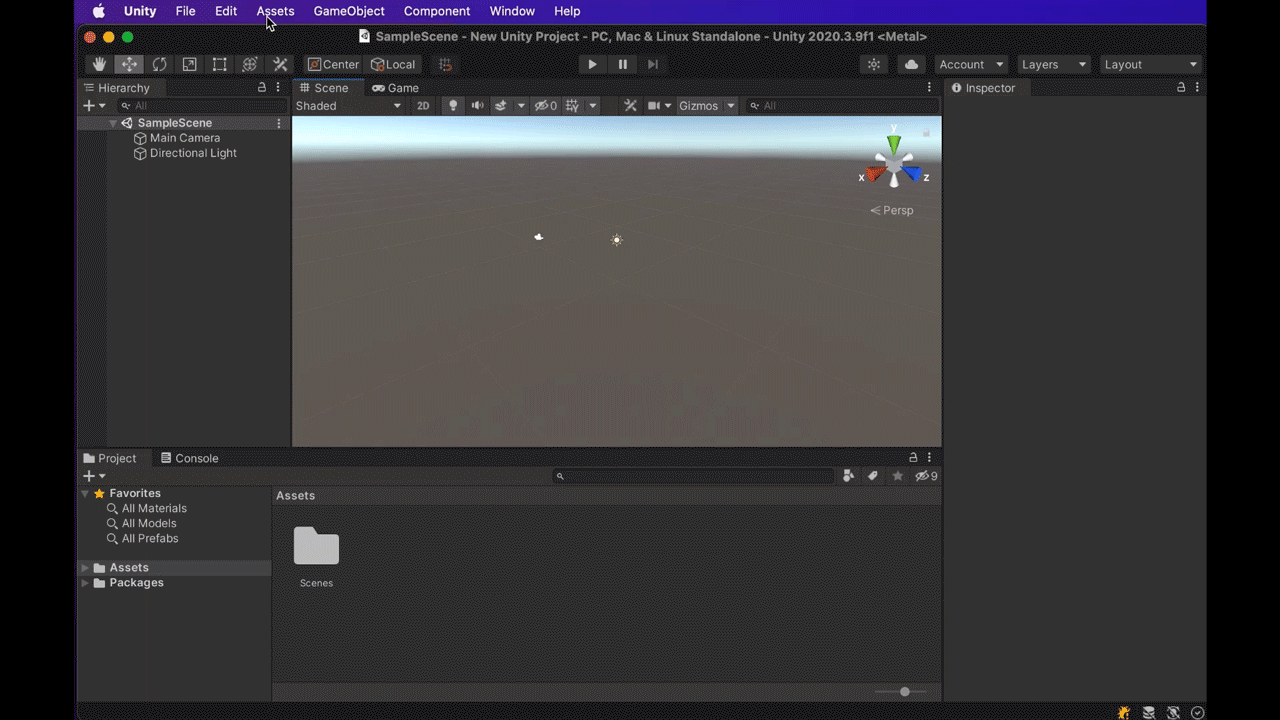Click the Pause button
Viewport: 1280px width, 720px height.
click(x=622, y=64)
